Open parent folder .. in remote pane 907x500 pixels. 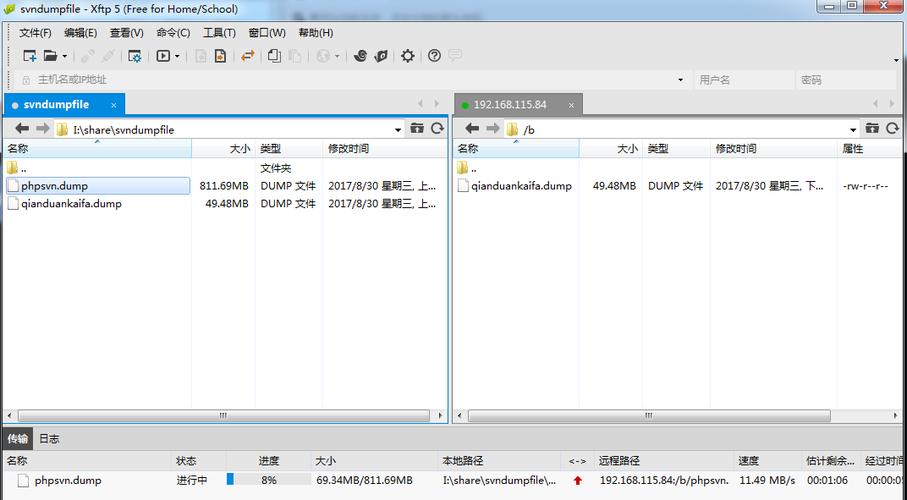tap(466, 168)
